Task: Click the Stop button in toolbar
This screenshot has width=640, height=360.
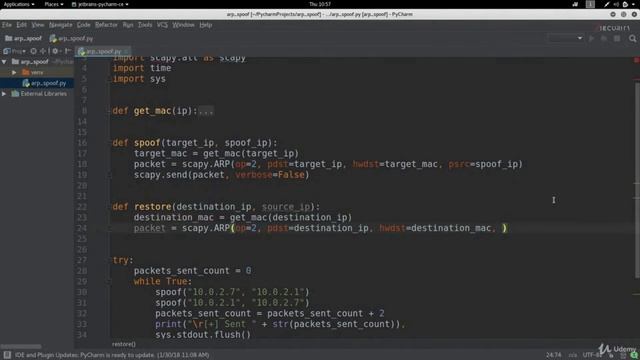Action: (x=617, y=38)
